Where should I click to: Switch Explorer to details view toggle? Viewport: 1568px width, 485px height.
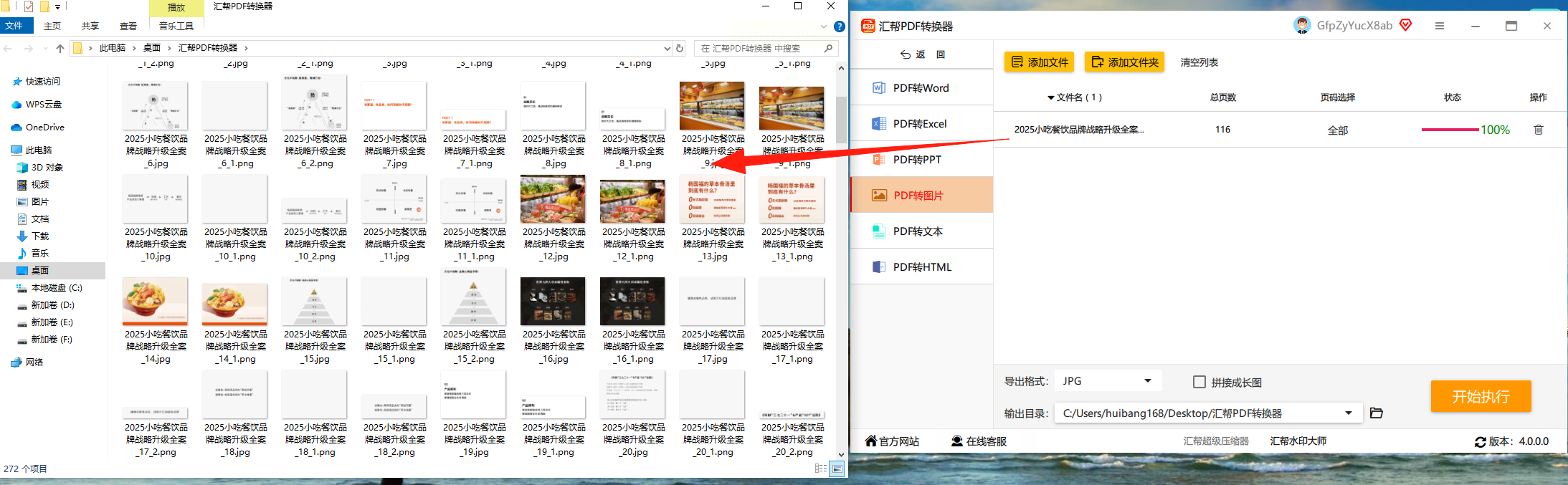[x=821, y=469]
